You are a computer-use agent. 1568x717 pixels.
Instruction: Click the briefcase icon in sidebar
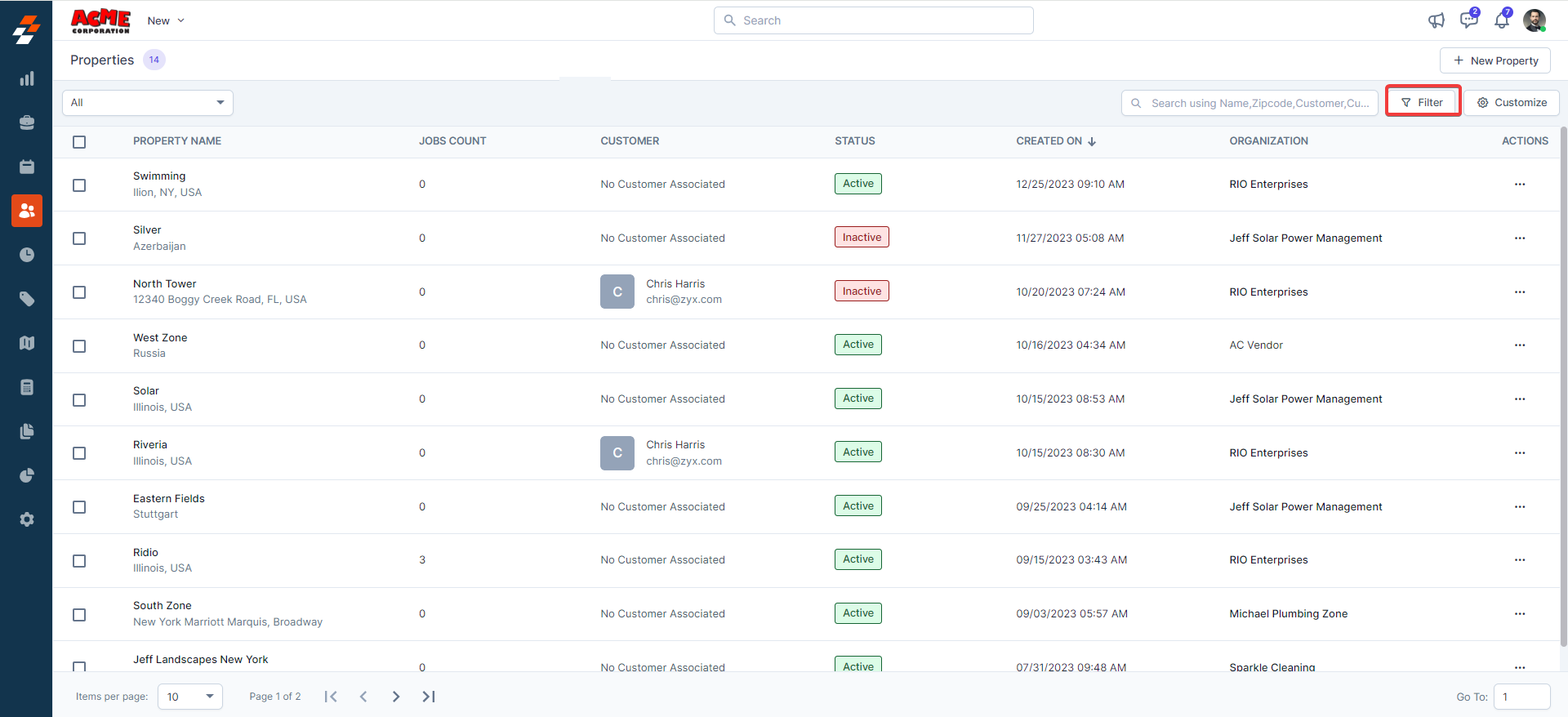pos(27,122)
